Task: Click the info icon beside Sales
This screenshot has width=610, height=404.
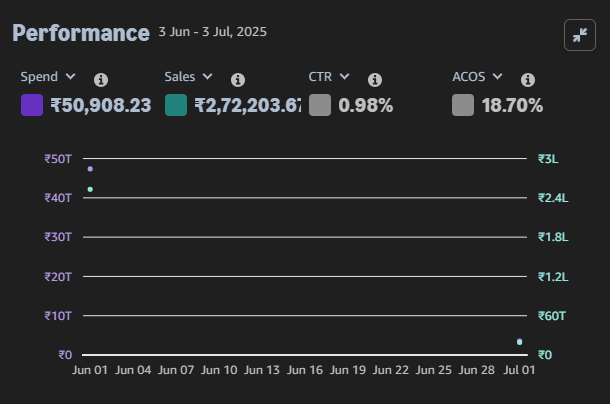Action: [x=238, y=80]
